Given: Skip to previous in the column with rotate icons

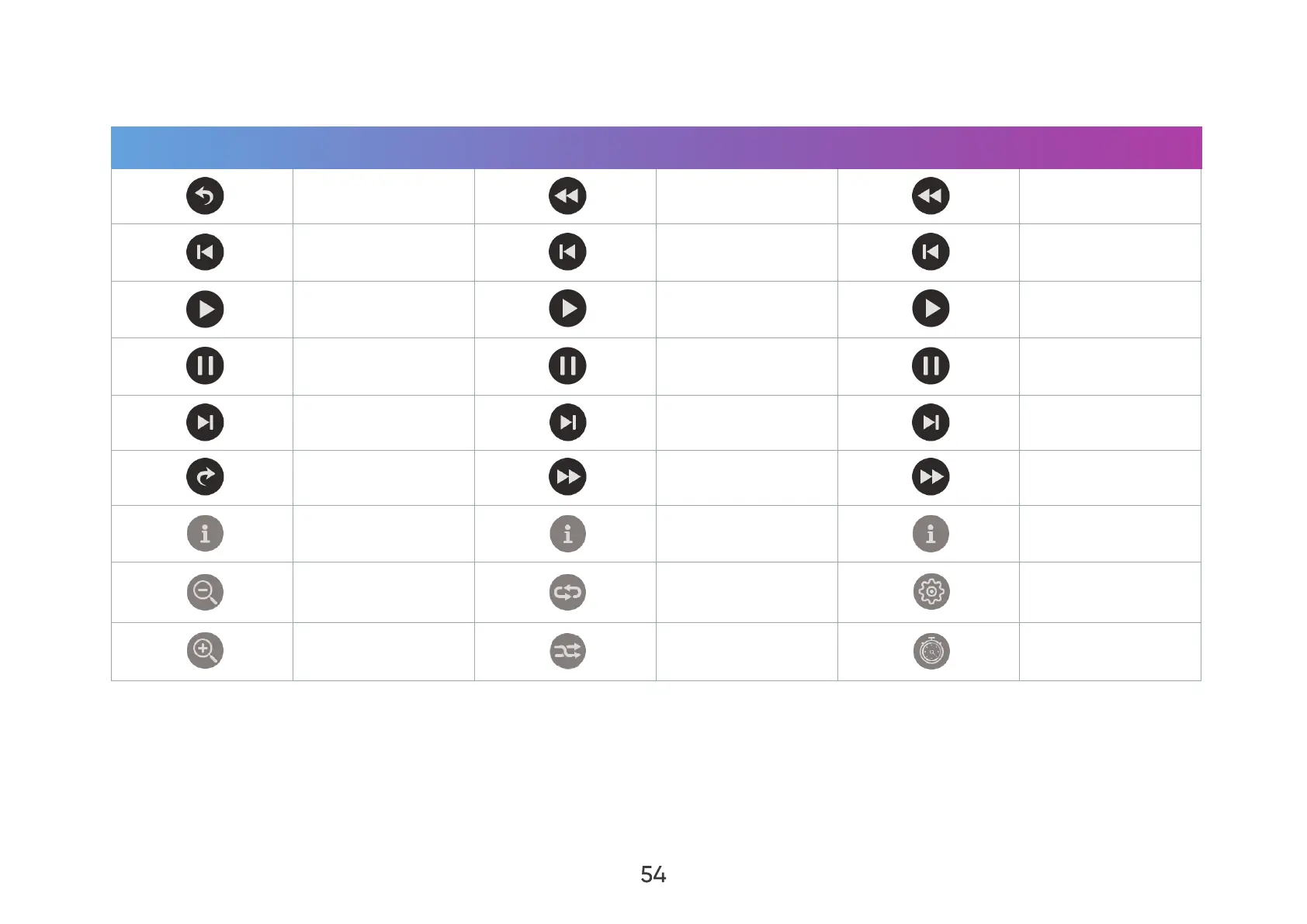Looking at the screenshot, I should (x=205, y=252).
